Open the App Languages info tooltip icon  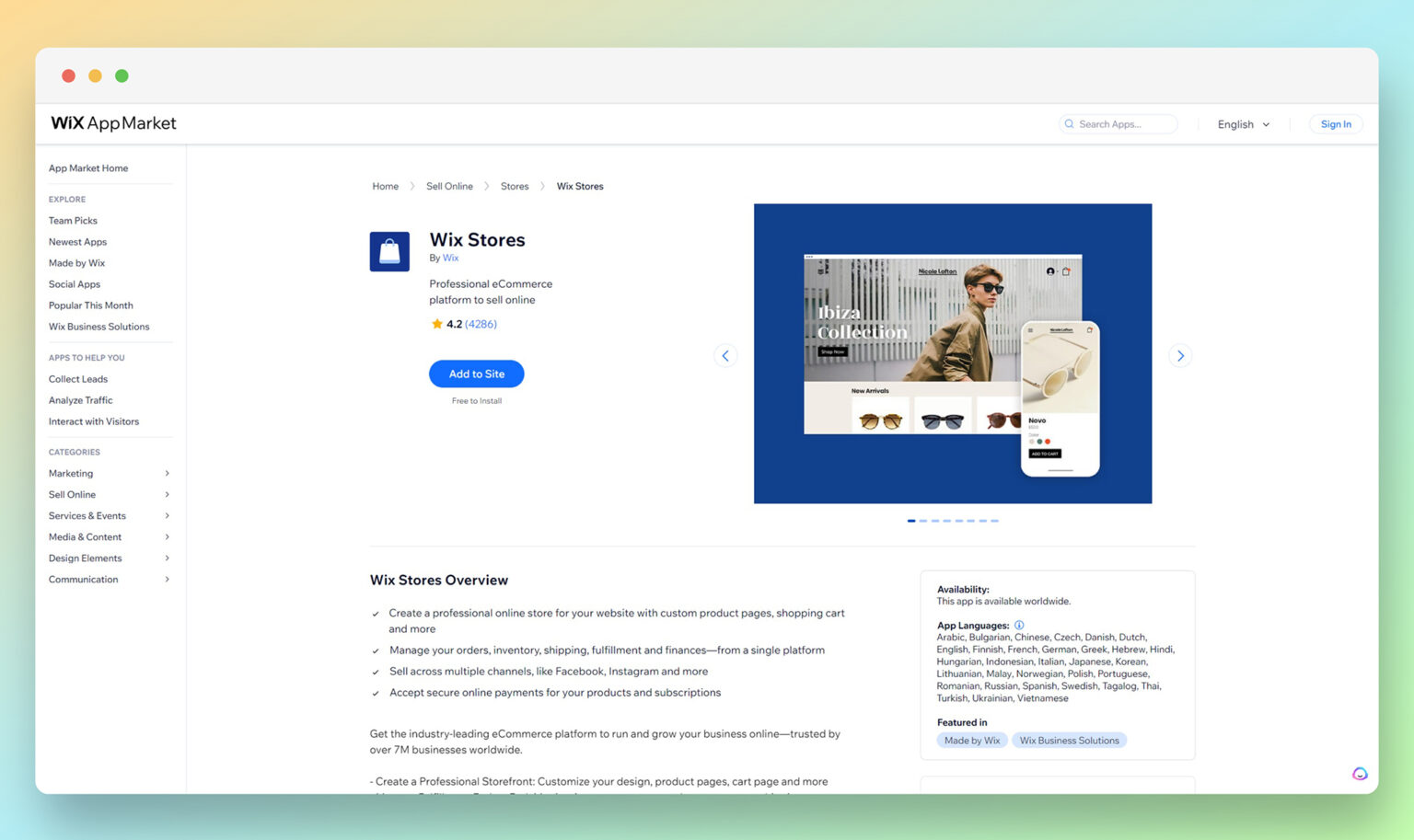click(1019, 625)
